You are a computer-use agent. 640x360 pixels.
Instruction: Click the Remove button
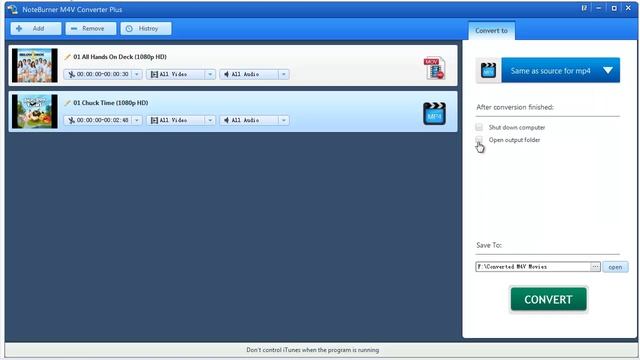point(91,29)
